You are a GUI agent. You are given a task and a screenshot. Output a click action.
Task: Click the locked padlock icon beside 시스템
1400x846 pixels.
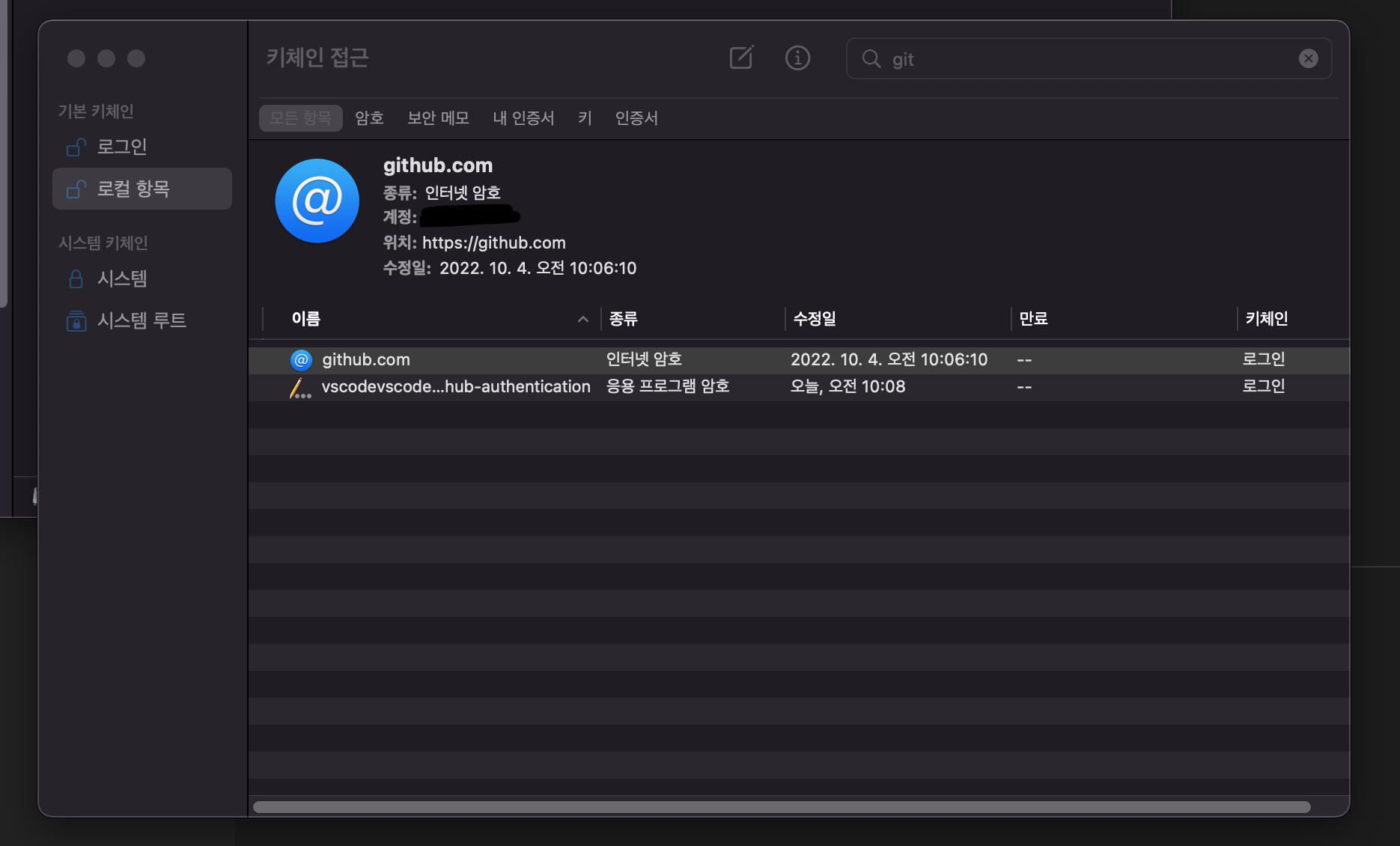point(76,279)
